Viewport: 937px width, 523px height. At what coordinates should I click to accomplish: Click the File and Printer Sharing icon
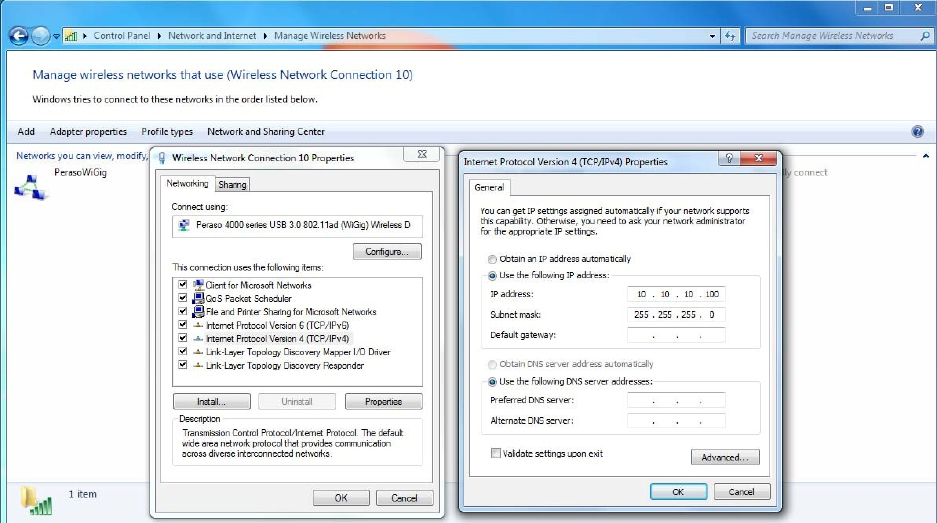[198, 311]
